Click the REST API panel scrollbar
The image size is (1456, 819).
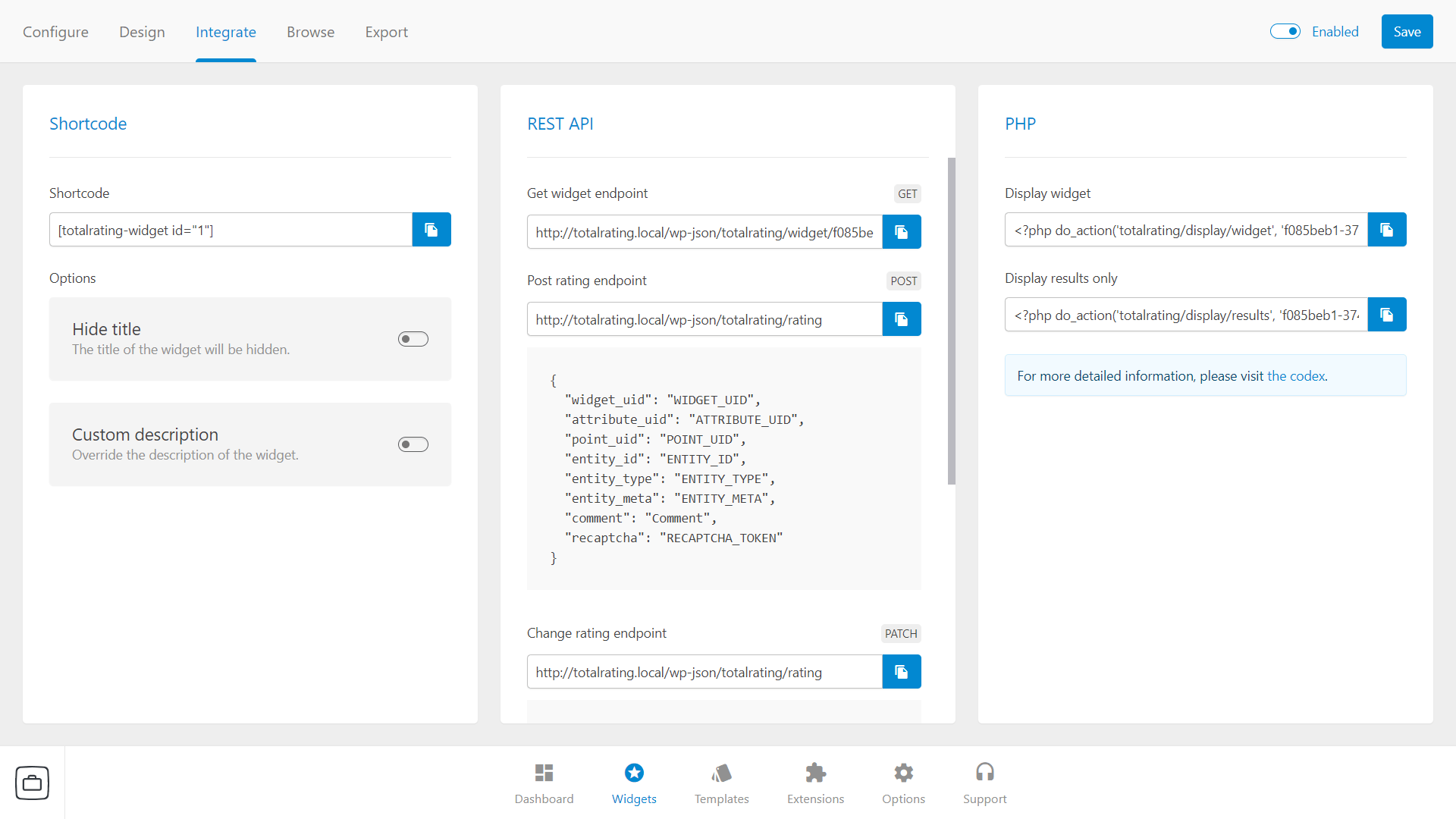click(x=952, y=321)
